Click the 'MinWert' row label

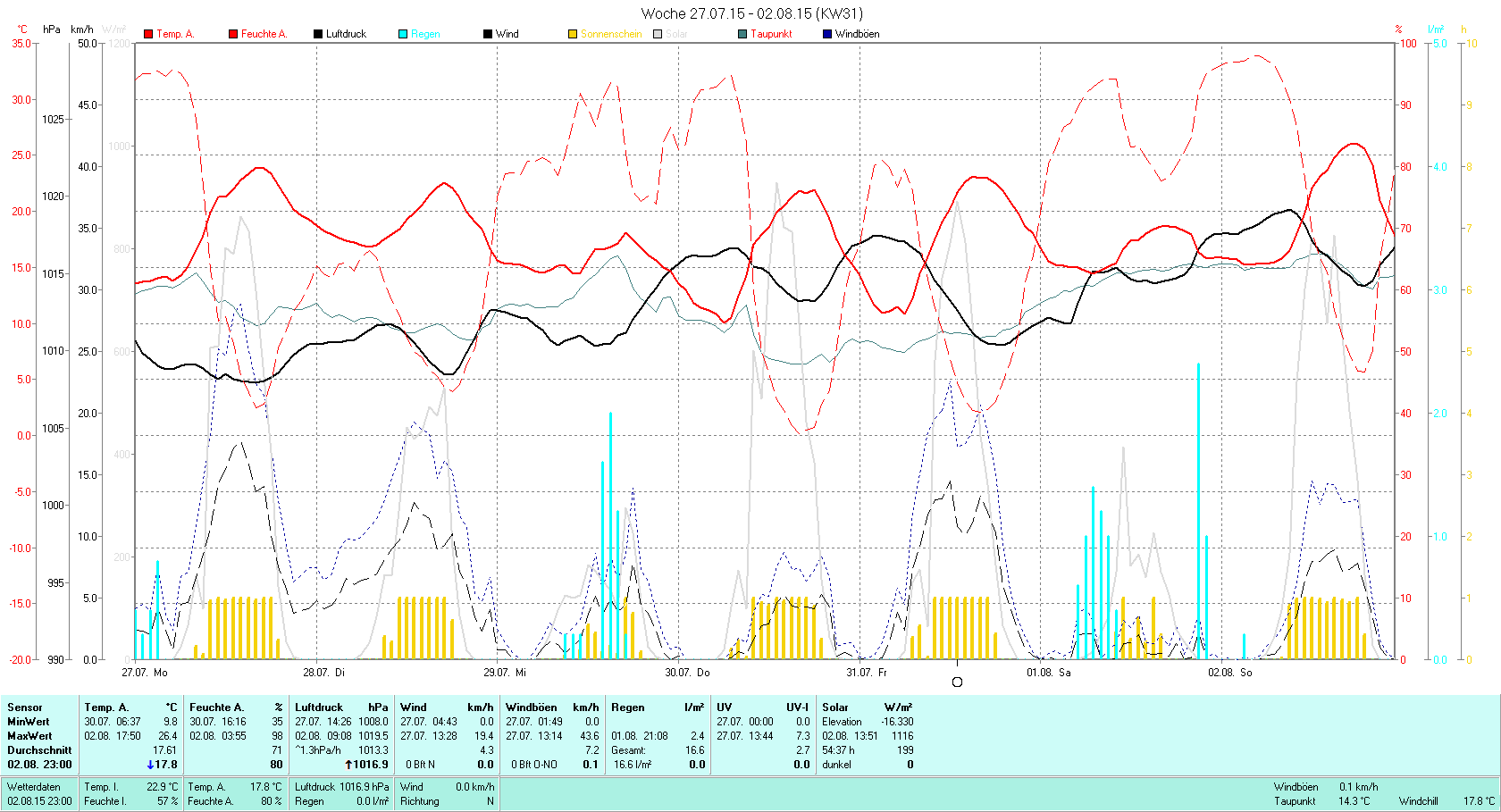click(x=29, y=722)
